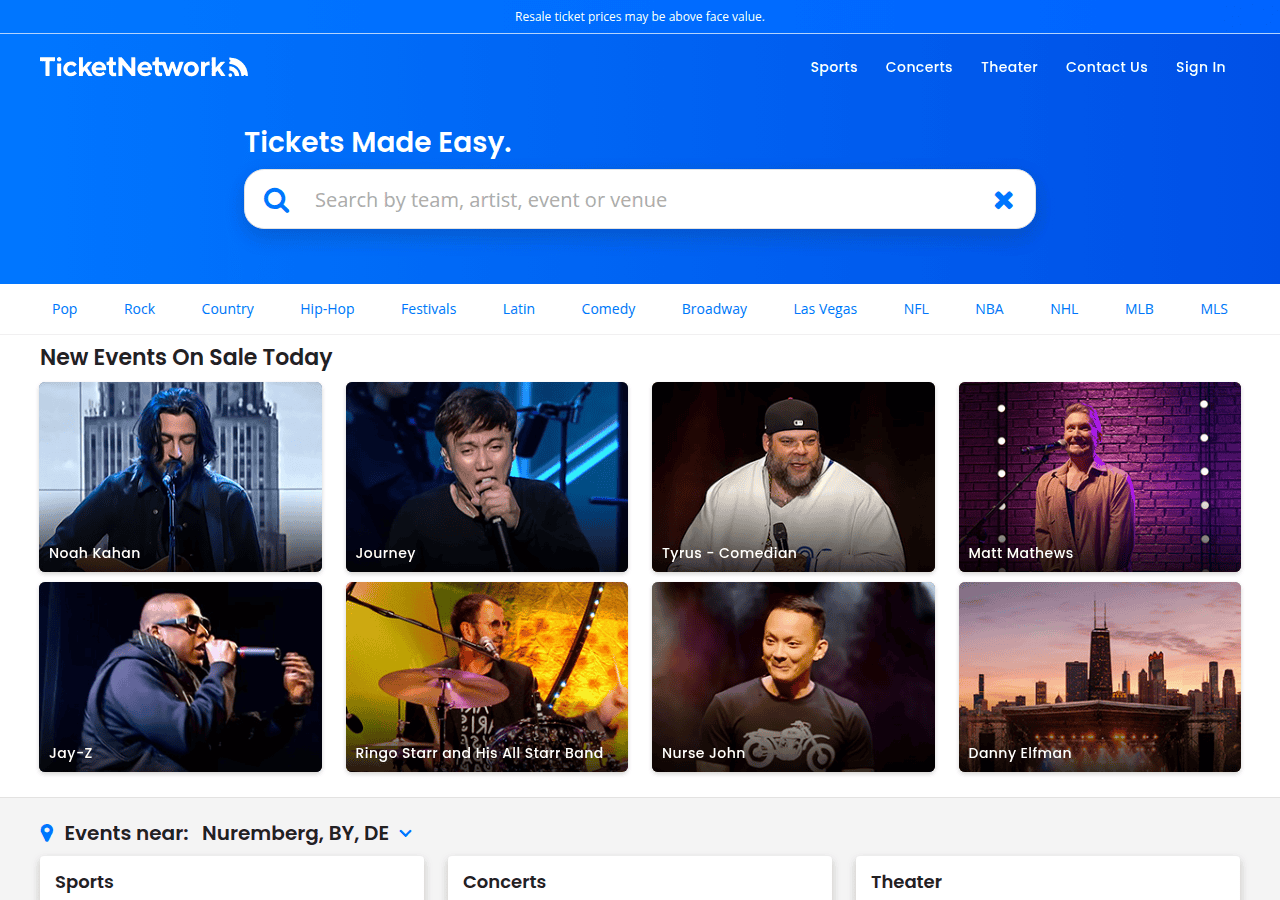Browse MLS tickets link
The height and width of the screenshot is (900, 1280).
point(1214,309)
